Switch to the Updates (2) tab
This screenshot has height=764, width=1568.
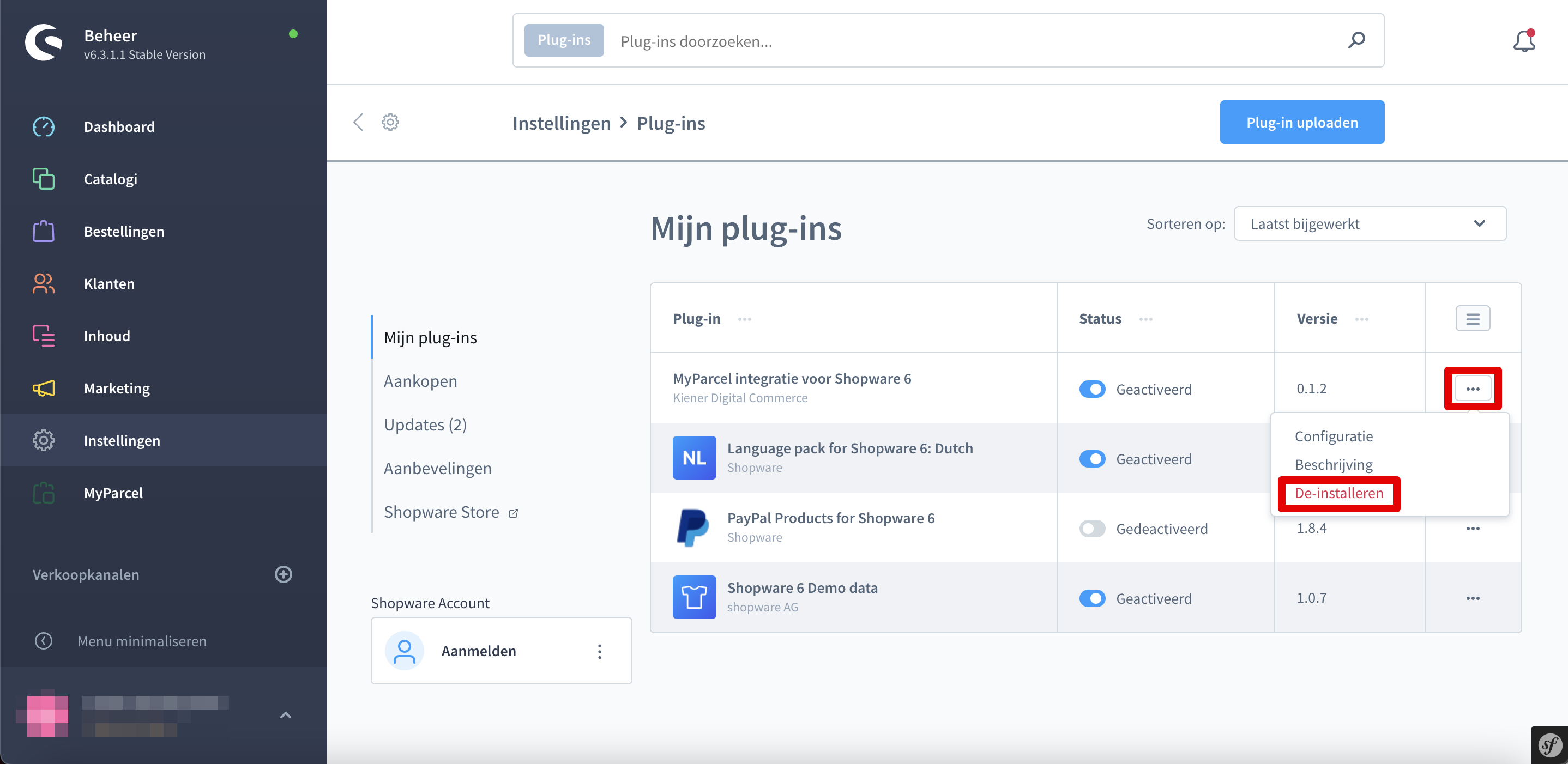(425, 425)
